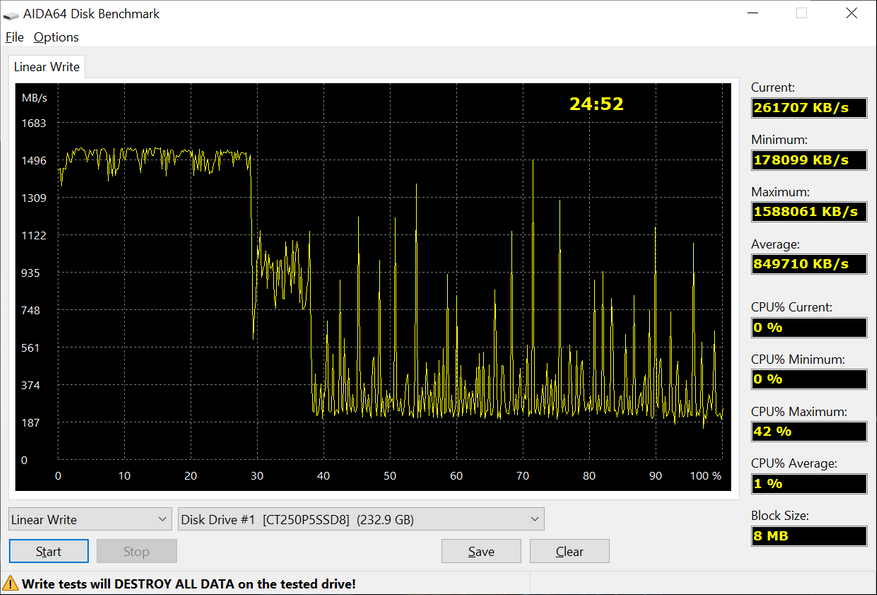Open the File menu
The width and height of the screenshot is (877, 595).
pyautogui.click(x=14, y=37)
